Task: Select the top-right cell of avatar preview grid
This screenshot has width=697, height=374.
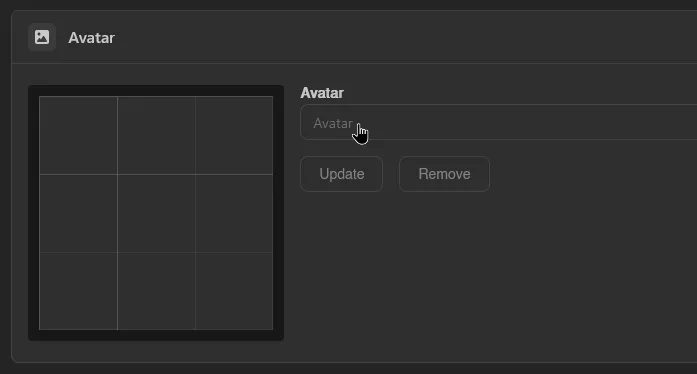Action: [x=234, y=135]
